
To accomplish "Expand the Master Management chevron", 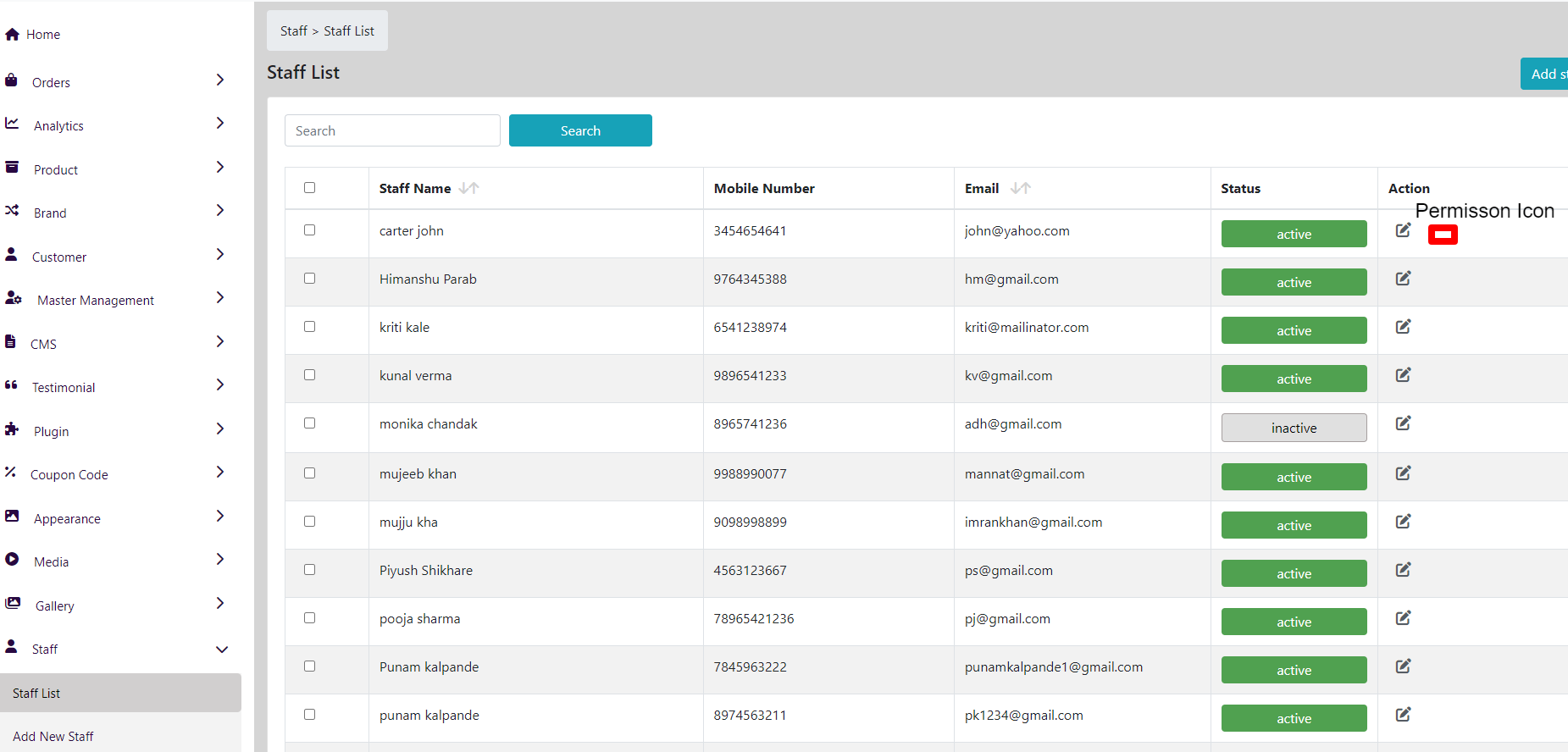I will coord(220,297).
